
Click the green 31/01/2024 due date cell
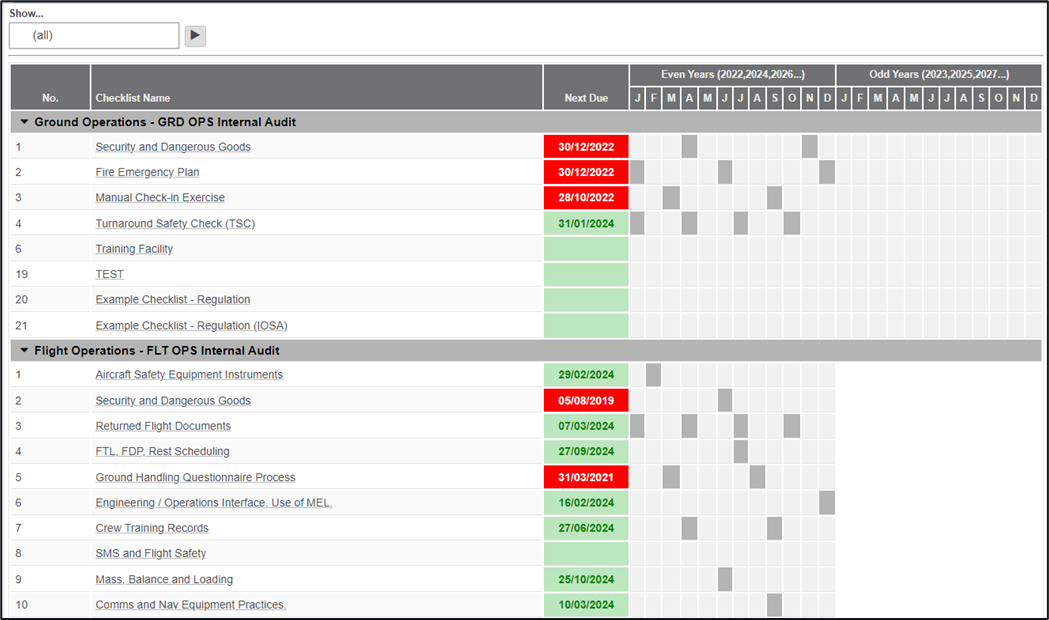pyautogui.click(x=586, y=224)
